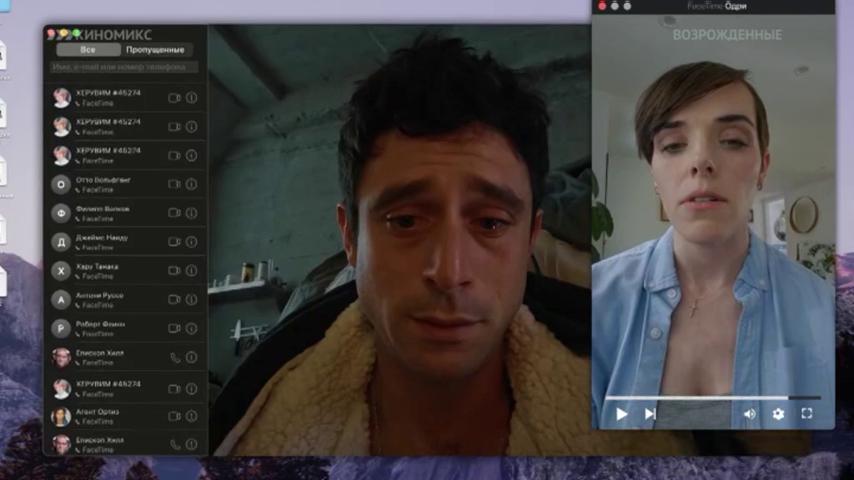The image size is (854, 480).
Task: Mute the video player volume
Action: point(749,414)
